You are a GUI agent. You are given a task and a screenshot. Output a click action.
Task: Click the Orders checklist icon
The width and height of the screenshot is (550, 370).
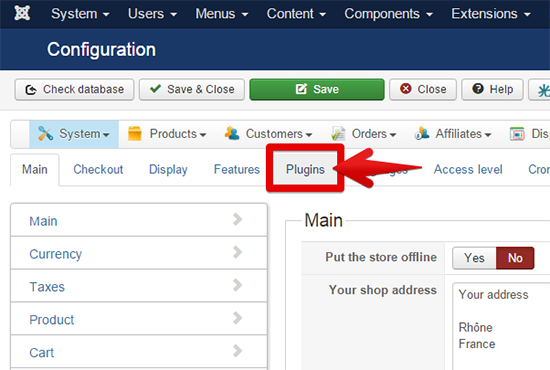[x=338, y=134]
